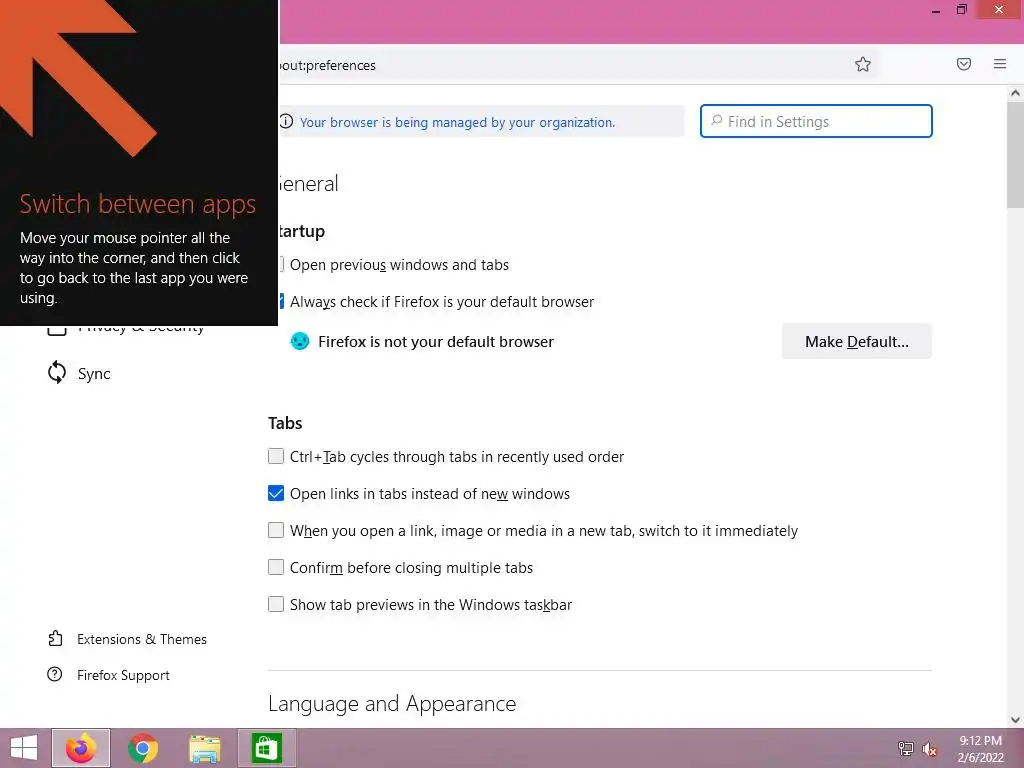Toggle switch to new tab immediately checkbox

276,530
